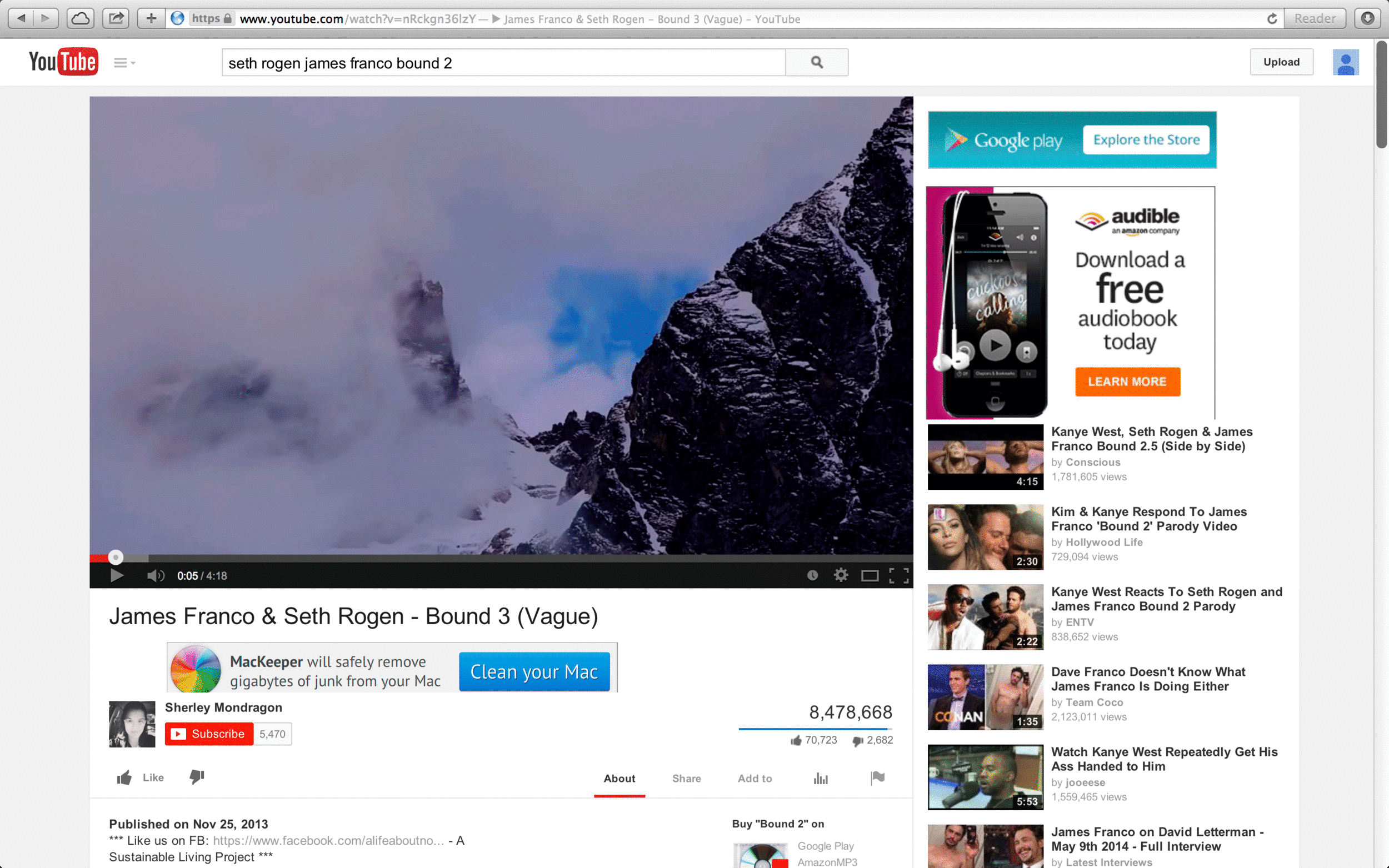Image resolution: width=1389 pixels, height=868 pixels.
Task: Like the video with thumbs up
Action: point(140,777)
